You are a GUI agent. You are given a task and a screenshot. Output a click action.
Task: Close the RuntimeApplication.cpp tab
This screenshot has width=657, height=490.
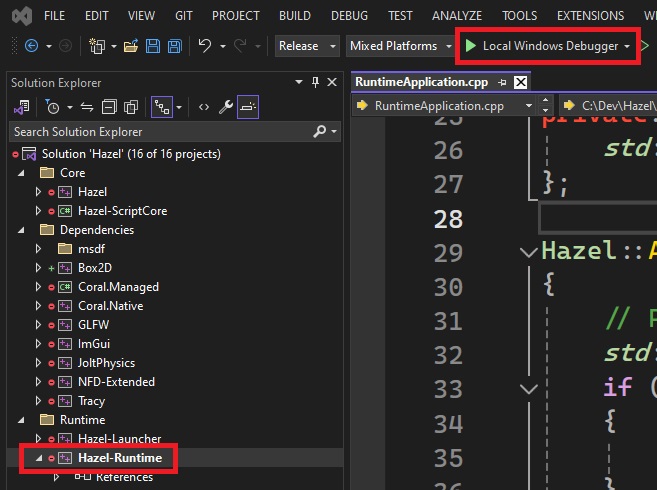click(520, 82)
